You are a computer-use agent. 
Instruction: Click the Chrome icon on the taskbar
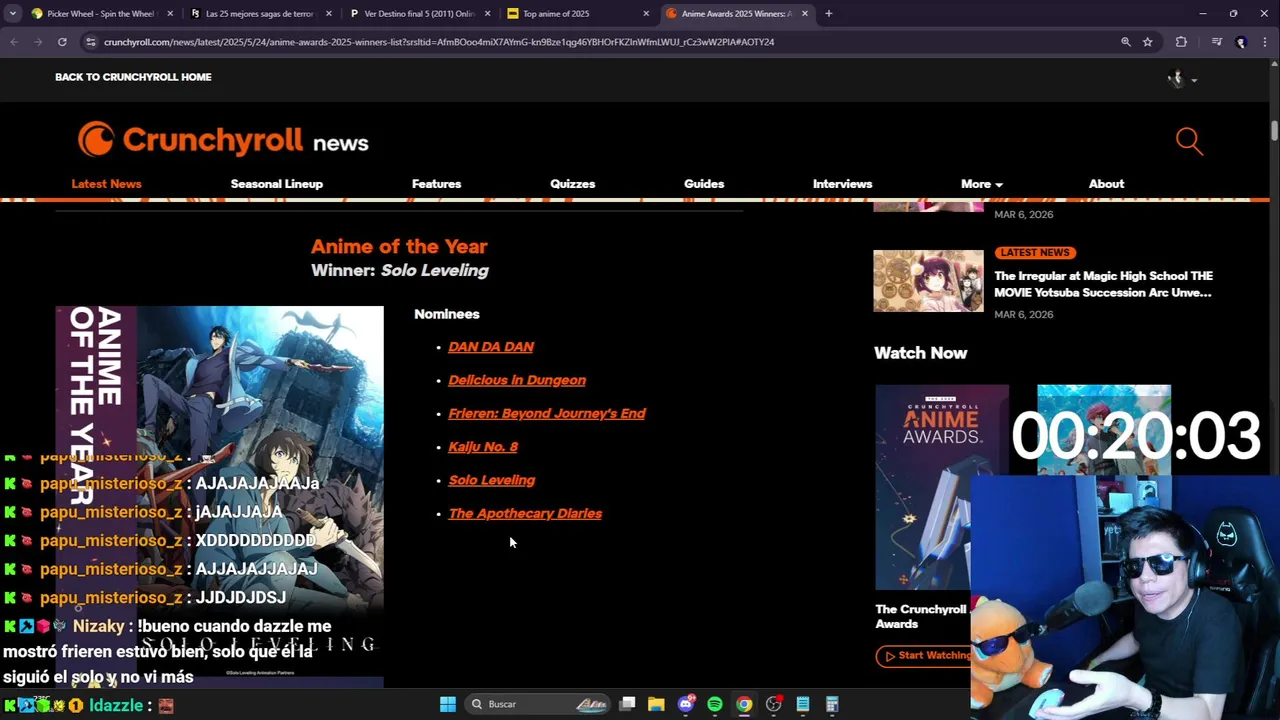tap(744, 704)
